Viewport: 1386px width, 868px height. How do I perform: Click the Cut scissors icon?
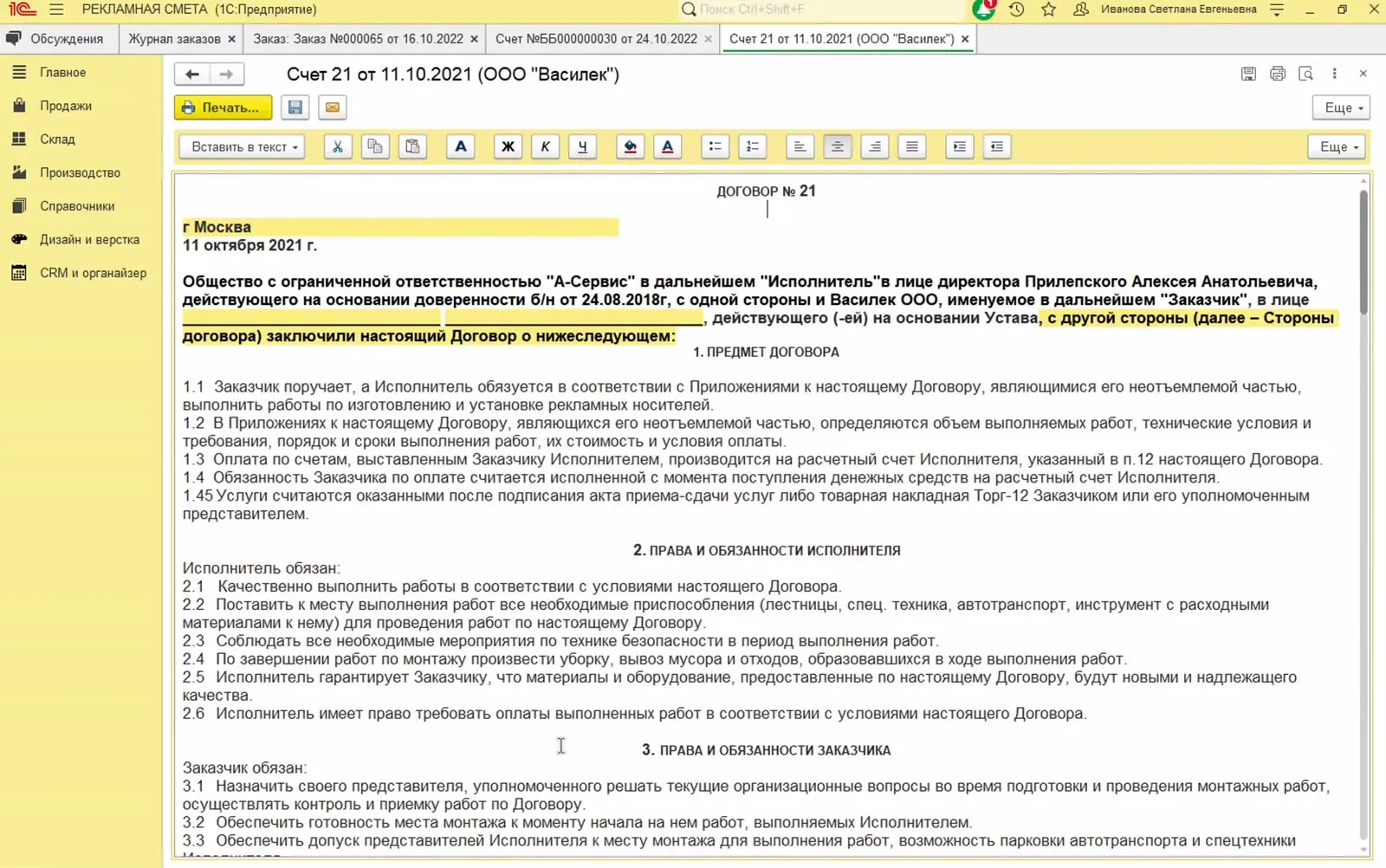click(x=337, y=146)
